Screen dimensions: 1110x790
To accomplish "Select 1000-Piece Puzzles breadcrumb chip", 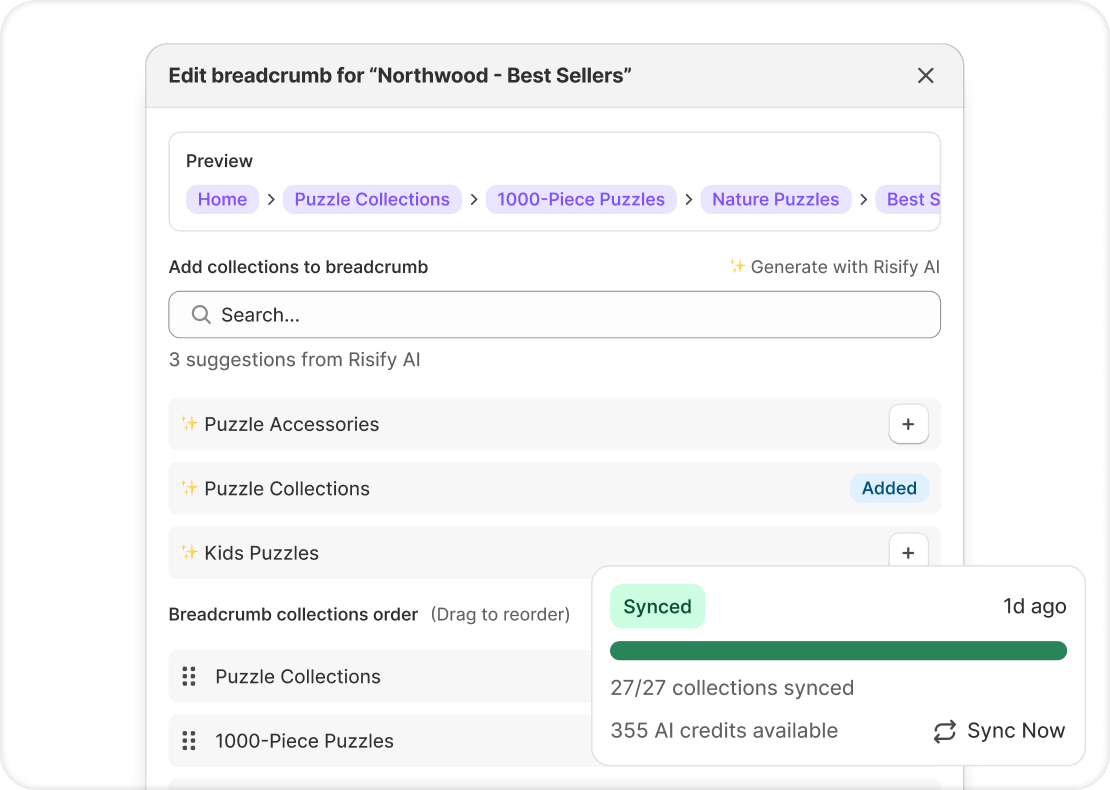I will (581, 199).
